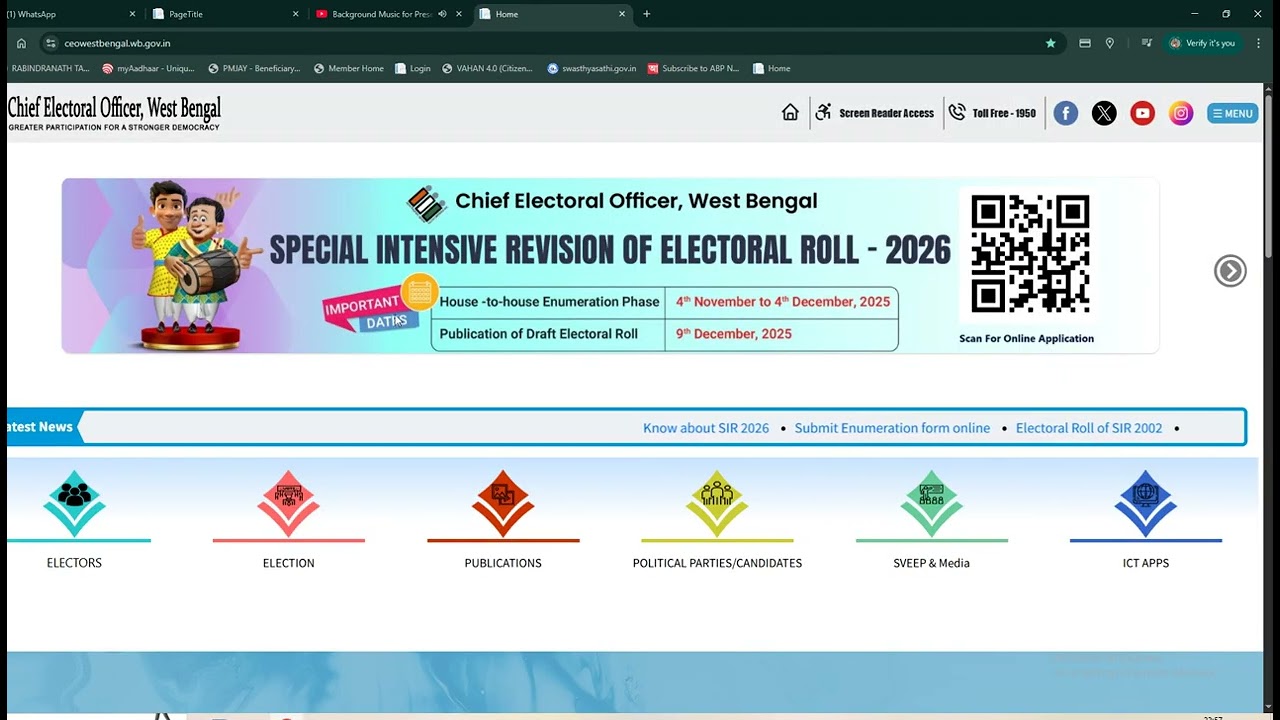Close the Home tab

[621, 14]
